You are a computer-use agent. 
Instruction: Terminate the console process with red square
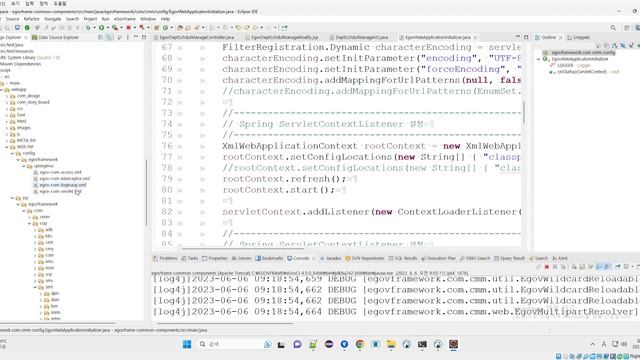click(x=547, y=267)
